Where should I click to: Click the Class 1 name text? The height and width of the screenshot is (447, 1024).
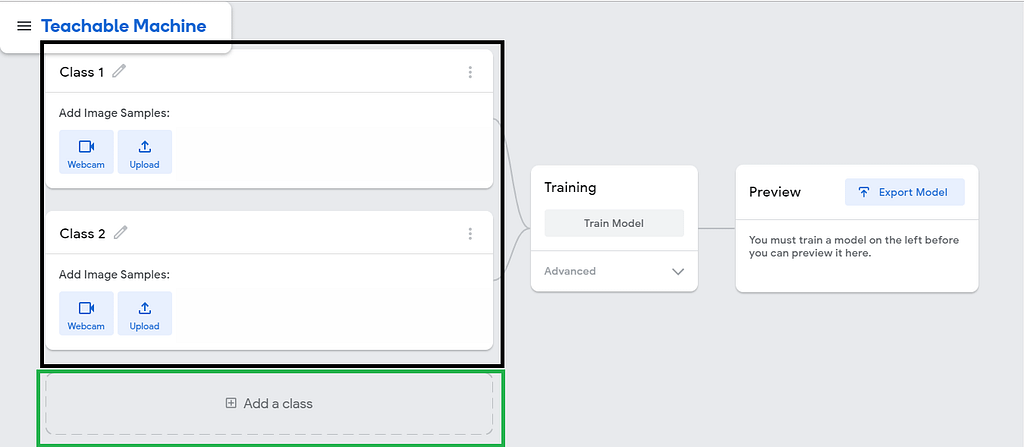pyautogui.click(x=82, y=72)
